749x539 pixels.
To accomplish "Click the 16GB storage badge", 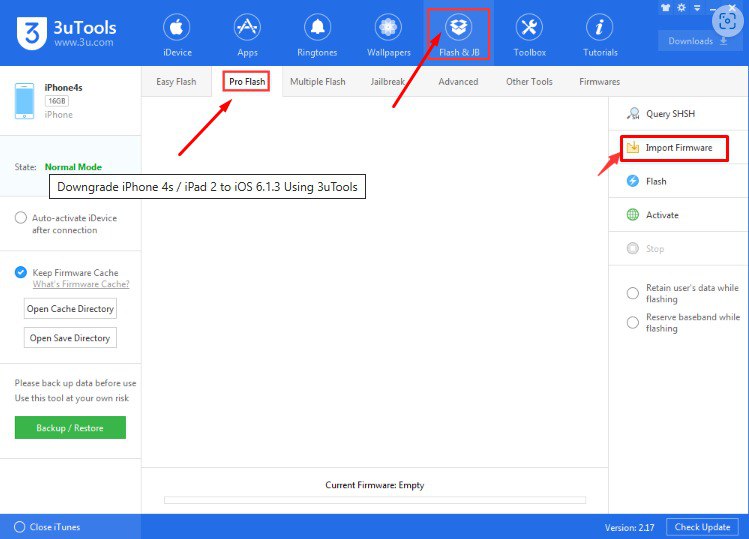I will [57, 101].
